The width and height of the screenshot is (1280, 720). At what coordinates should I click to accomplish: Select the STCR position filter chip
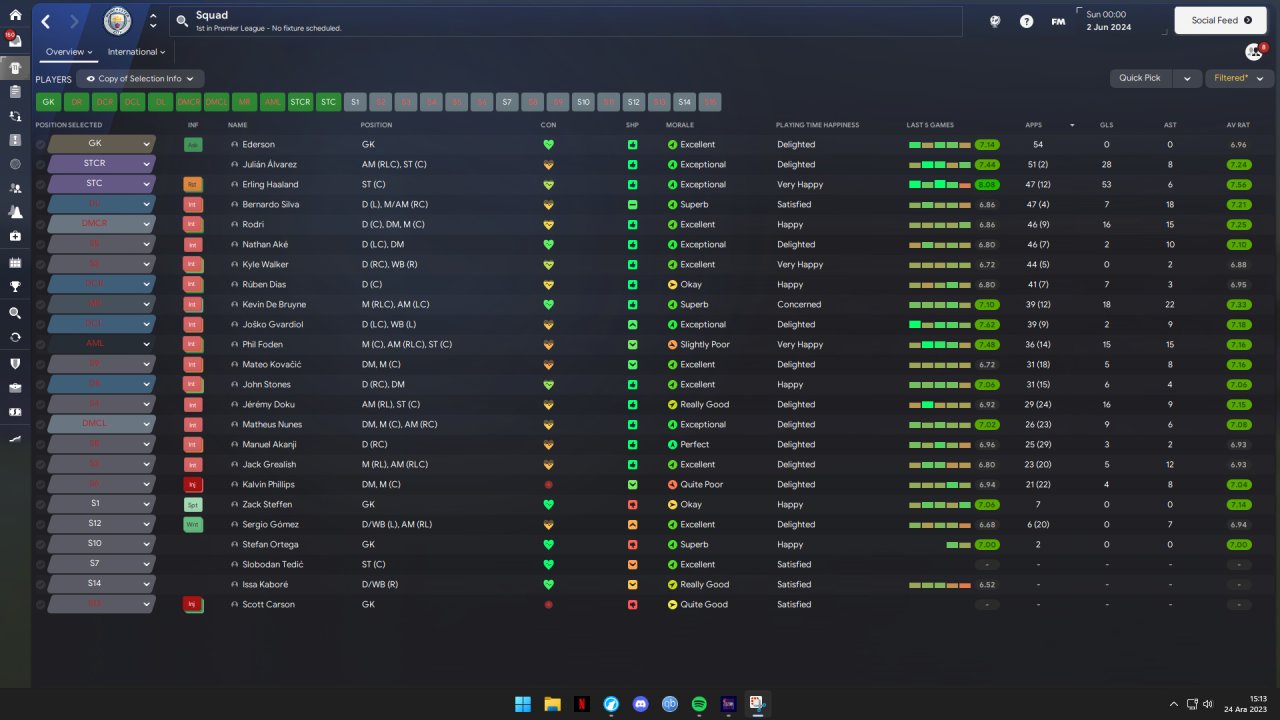click(300, 102)
